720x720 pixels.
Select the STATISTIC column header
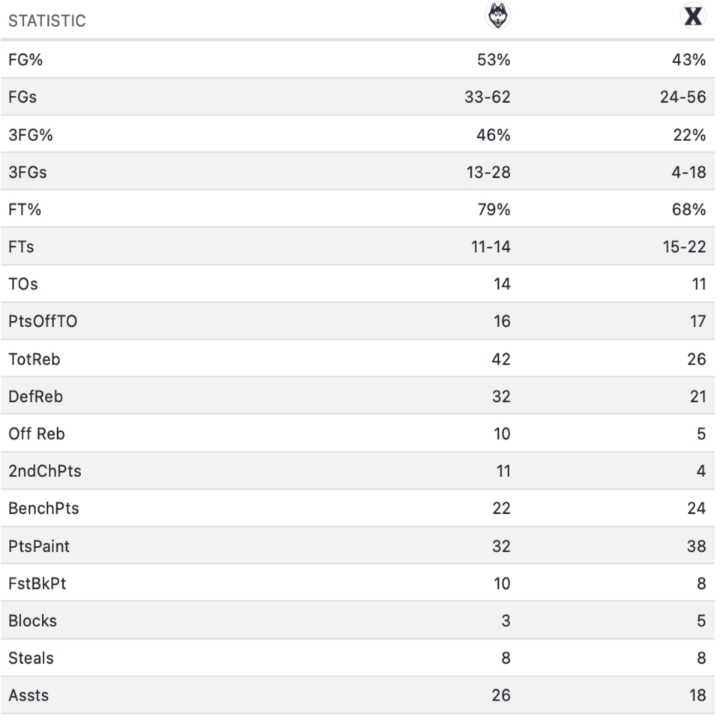tap(47, 21)
